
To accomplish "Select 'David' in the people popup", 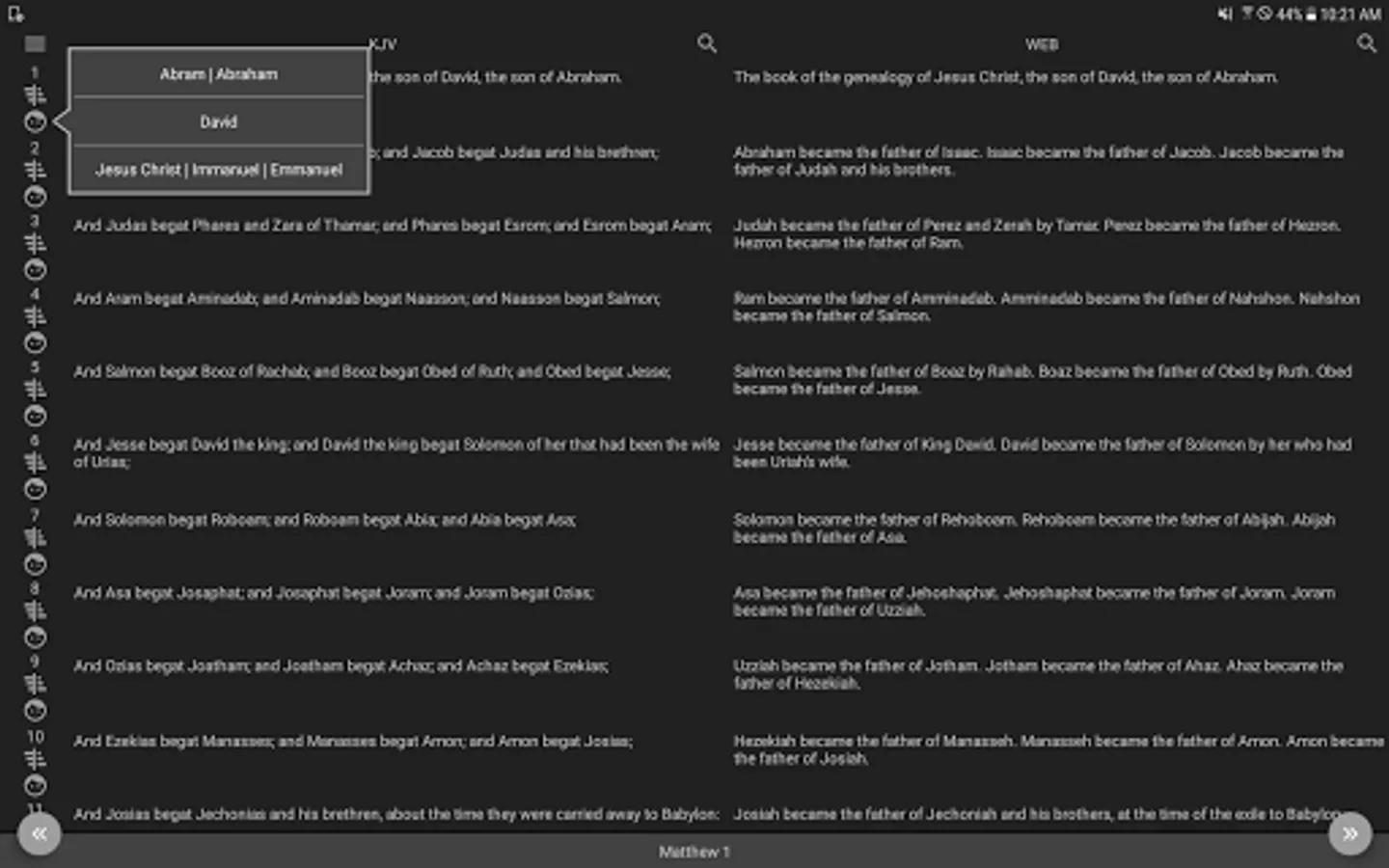I will 219,122.
